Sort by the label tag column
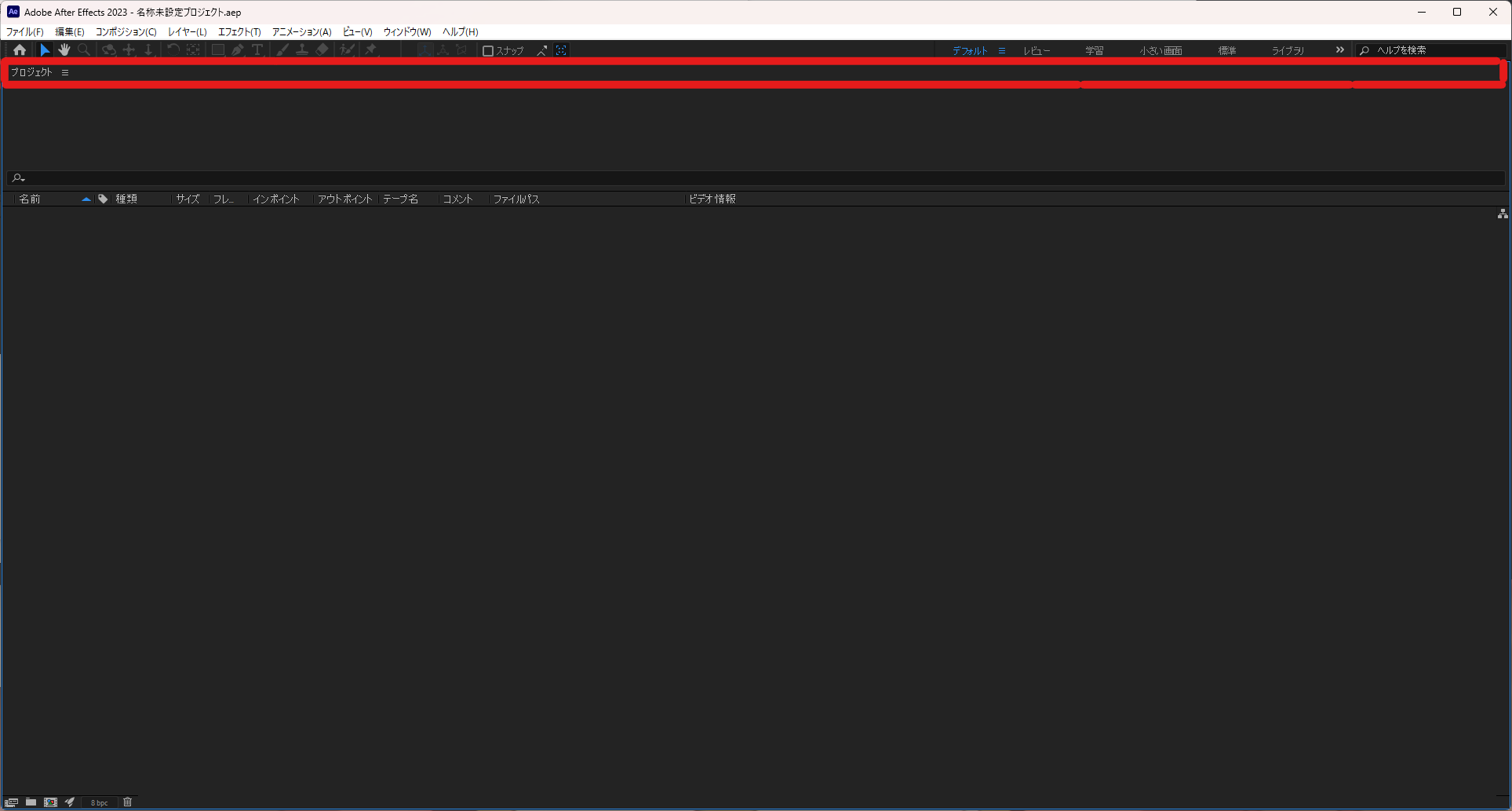Image resolution: width=1512 pixels, height=811 pixels. (x=103, y=199)
